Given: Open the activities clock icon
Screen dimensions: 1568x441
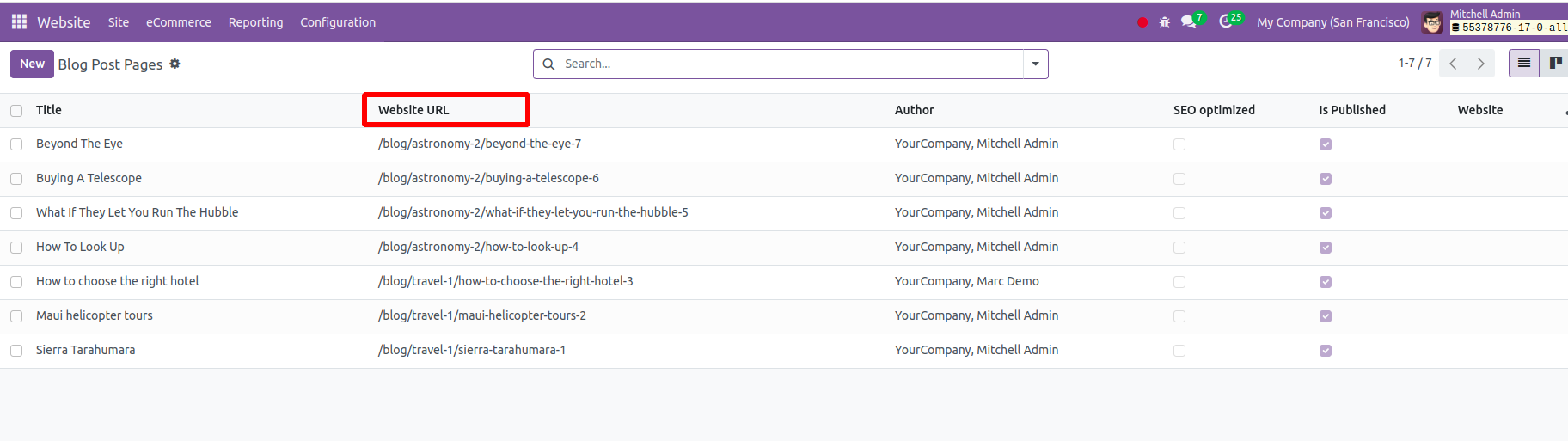Looking at the screenshot, I should (1226, 21).
